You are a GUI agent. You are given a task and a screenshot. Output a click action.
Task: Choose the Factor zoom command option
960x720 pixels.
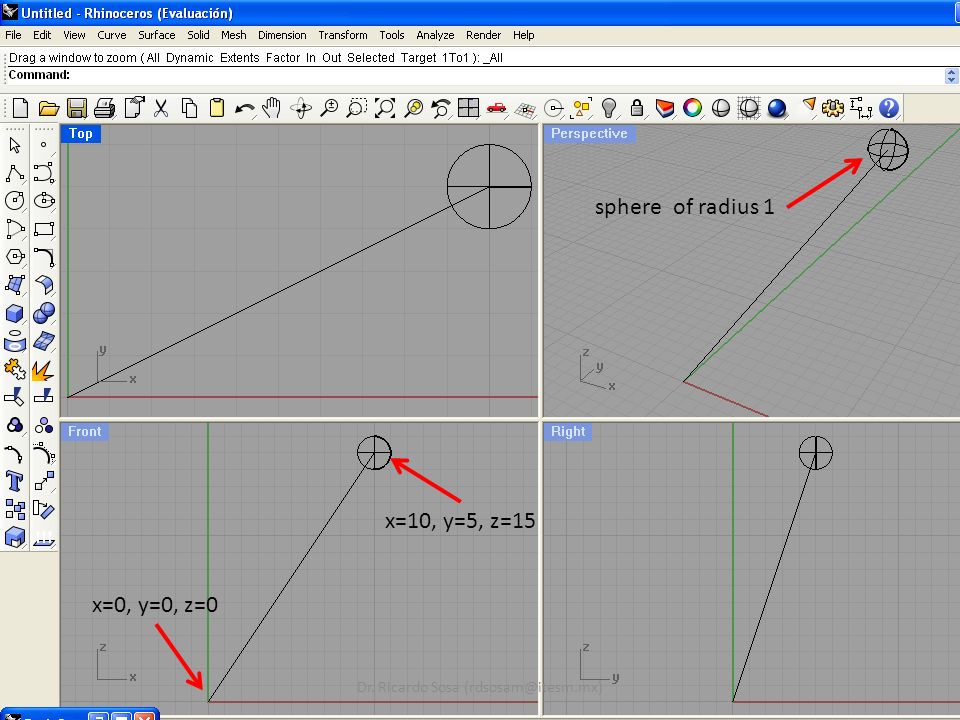coord(283,58)
